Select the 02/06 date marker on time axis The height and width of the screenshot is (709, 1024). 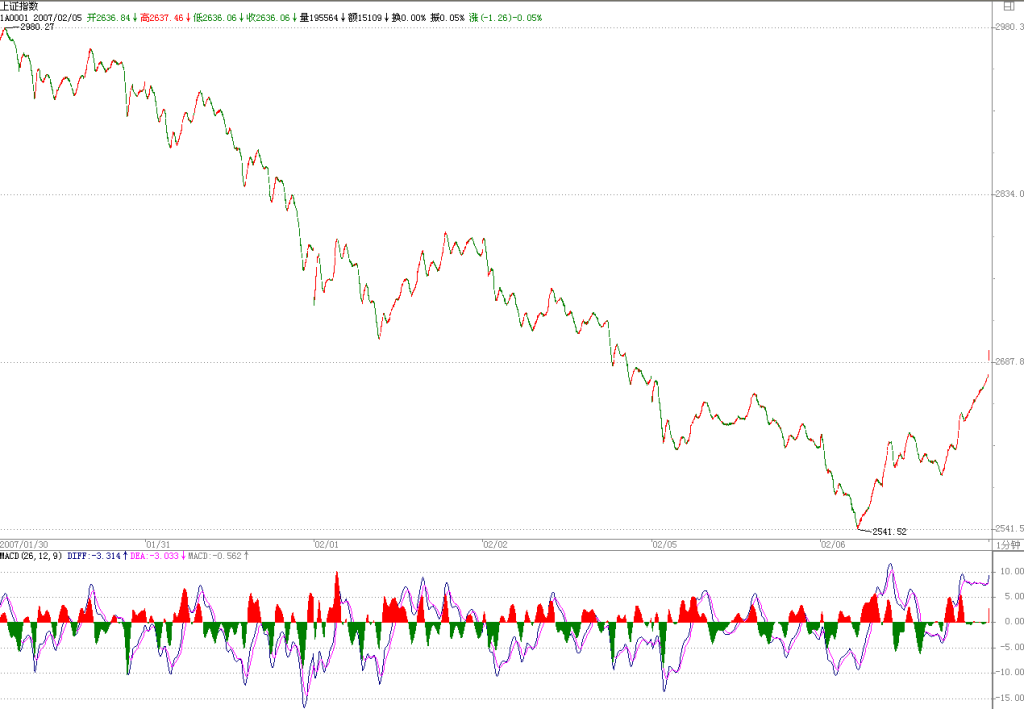pos(833,544)
